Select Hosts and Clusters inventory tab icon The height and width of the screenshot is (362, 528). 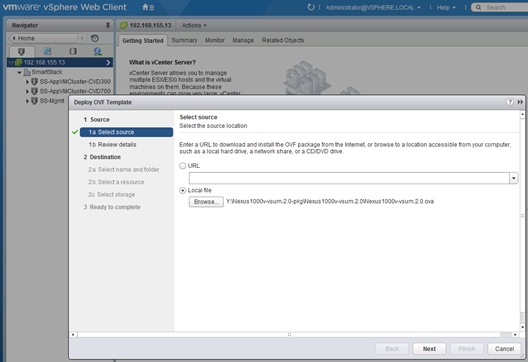[21, 51]
